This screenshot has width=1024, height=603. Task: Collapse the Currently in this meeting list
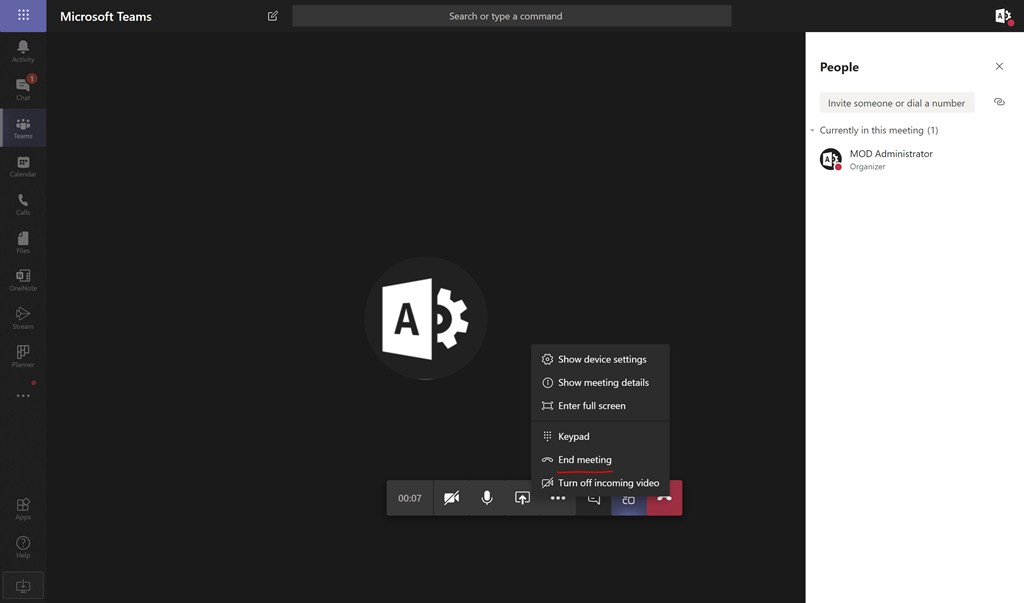coord(813,130)
